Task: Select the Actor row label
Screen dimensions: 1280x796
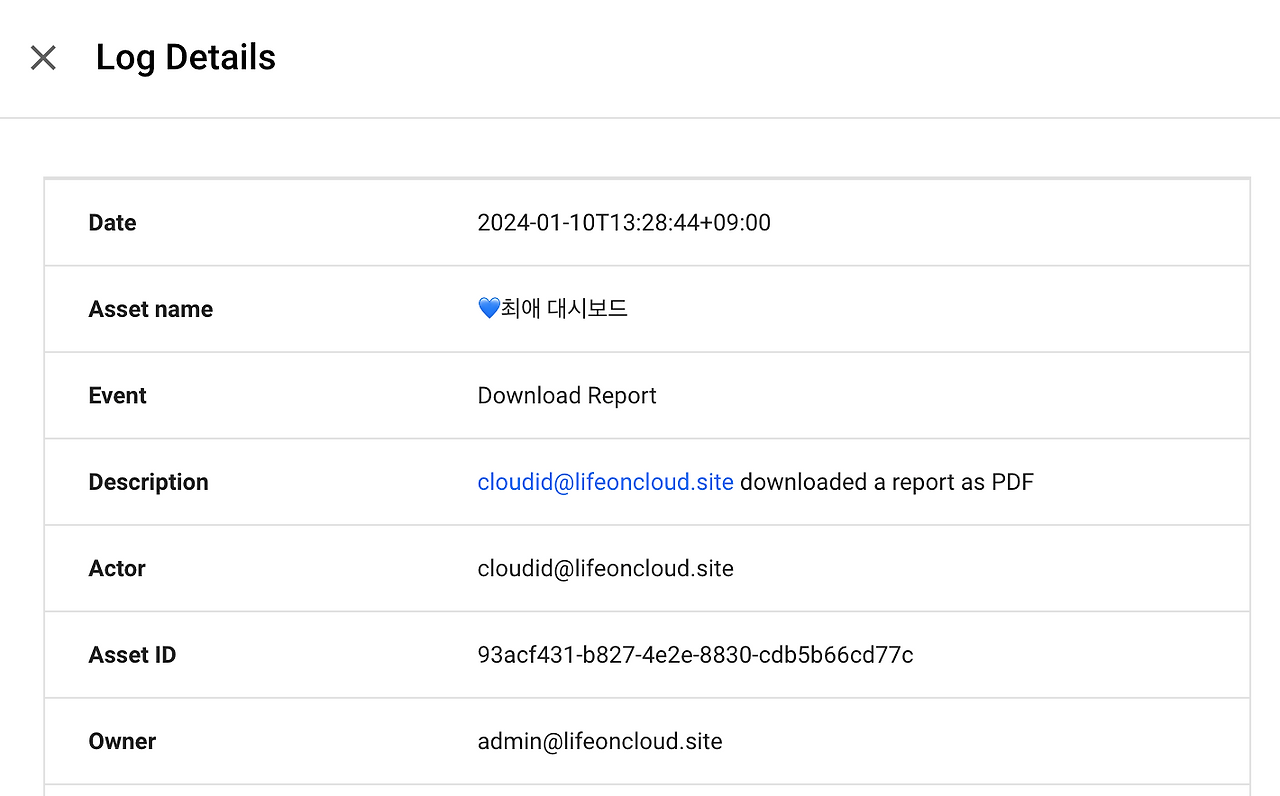Action: point(117,569)
